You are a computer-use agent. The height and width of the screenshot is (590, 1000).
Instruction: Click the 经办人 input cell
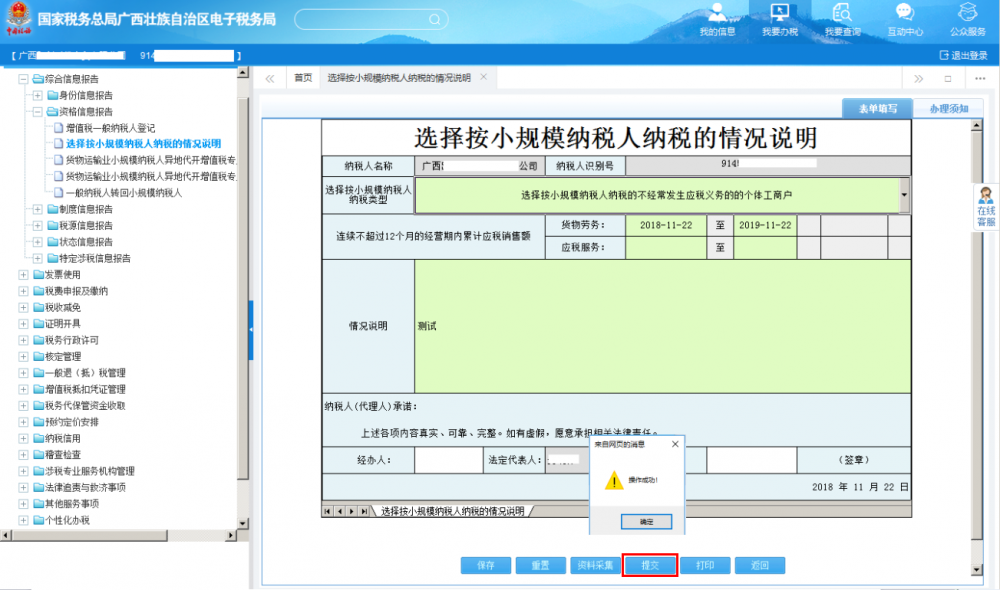448,460
